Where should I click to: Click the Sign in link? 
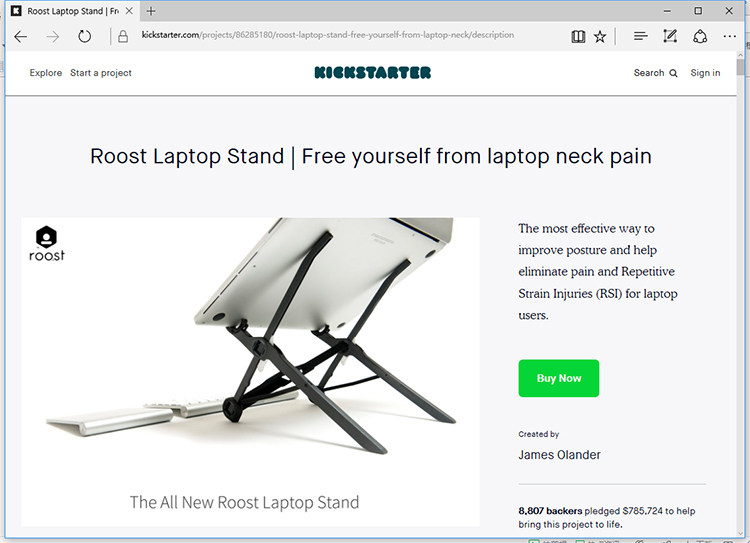tap(705, 73)
